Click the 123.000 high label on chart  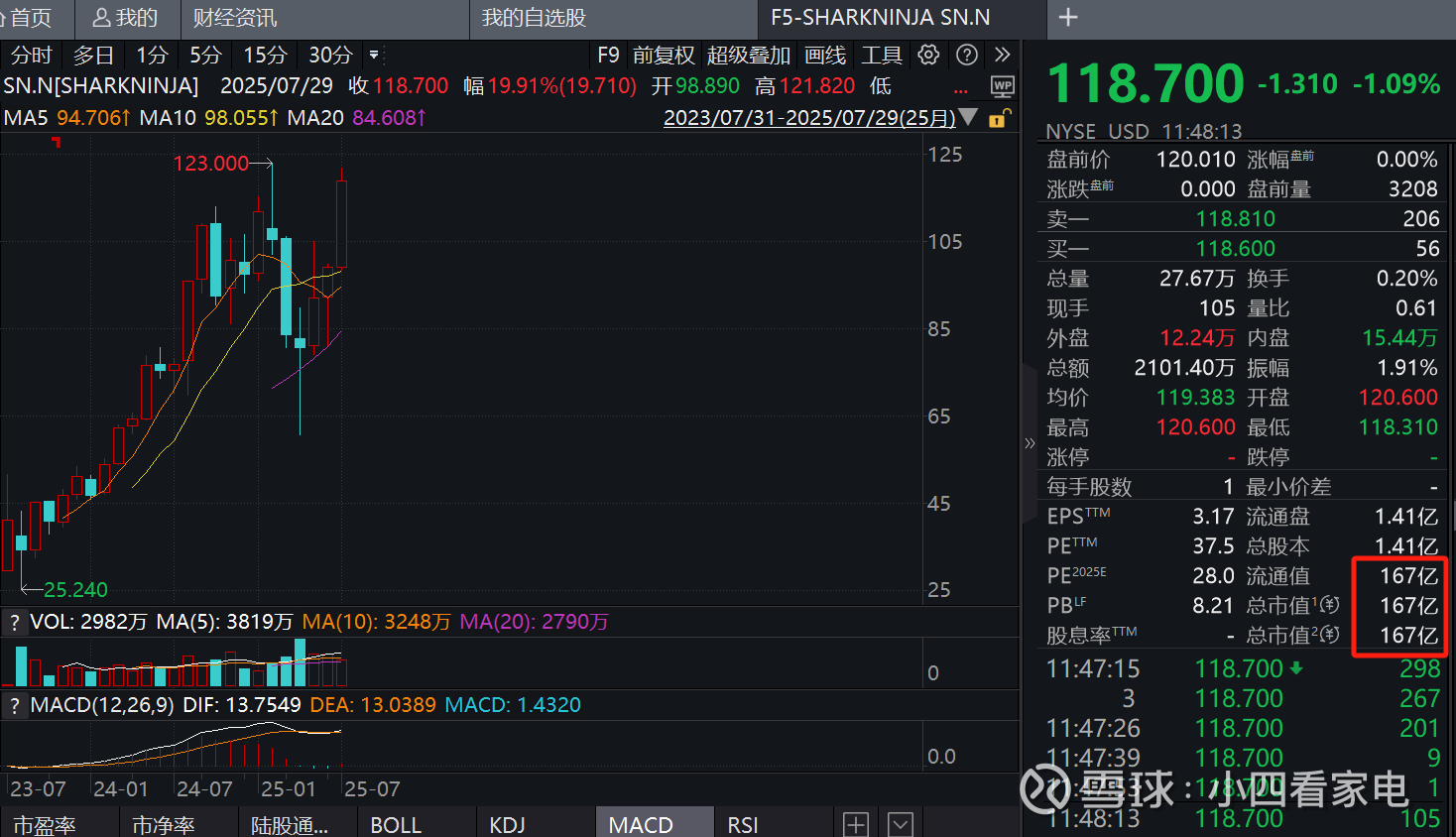[x=210, y=164]
